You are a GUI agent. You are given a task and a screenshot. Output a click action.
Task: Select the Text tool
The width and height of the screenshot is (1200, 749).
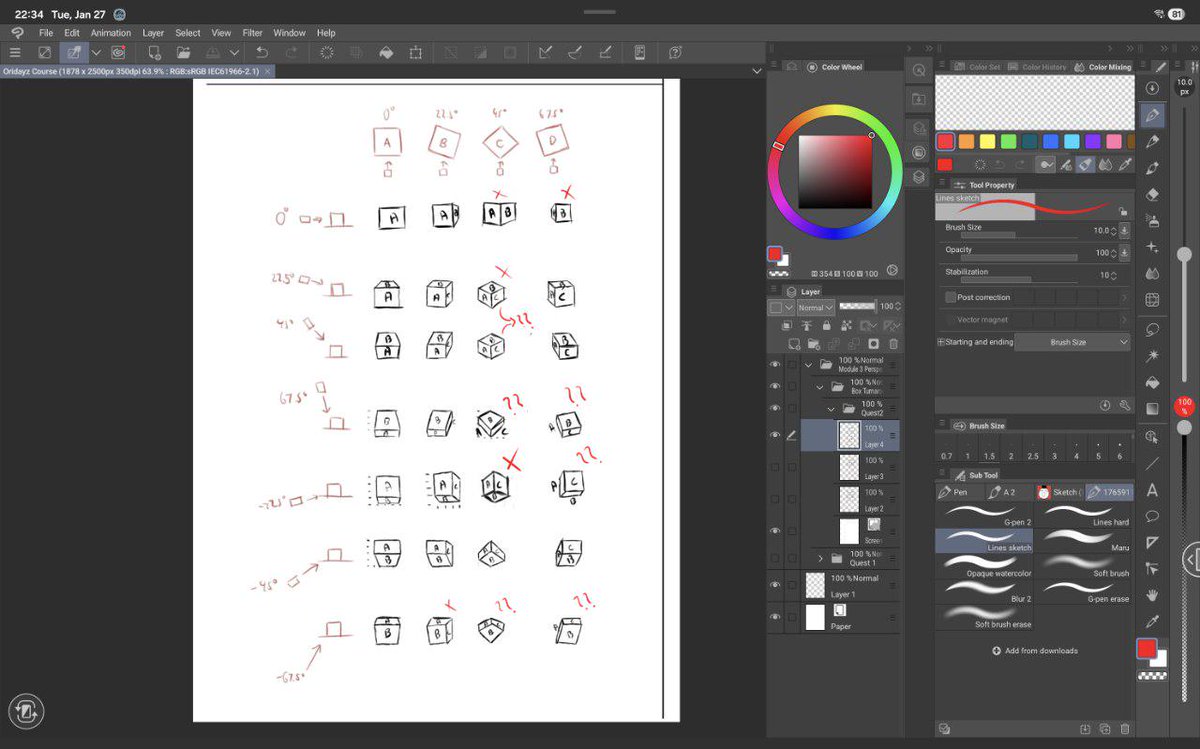click(x=1153, y=490)
